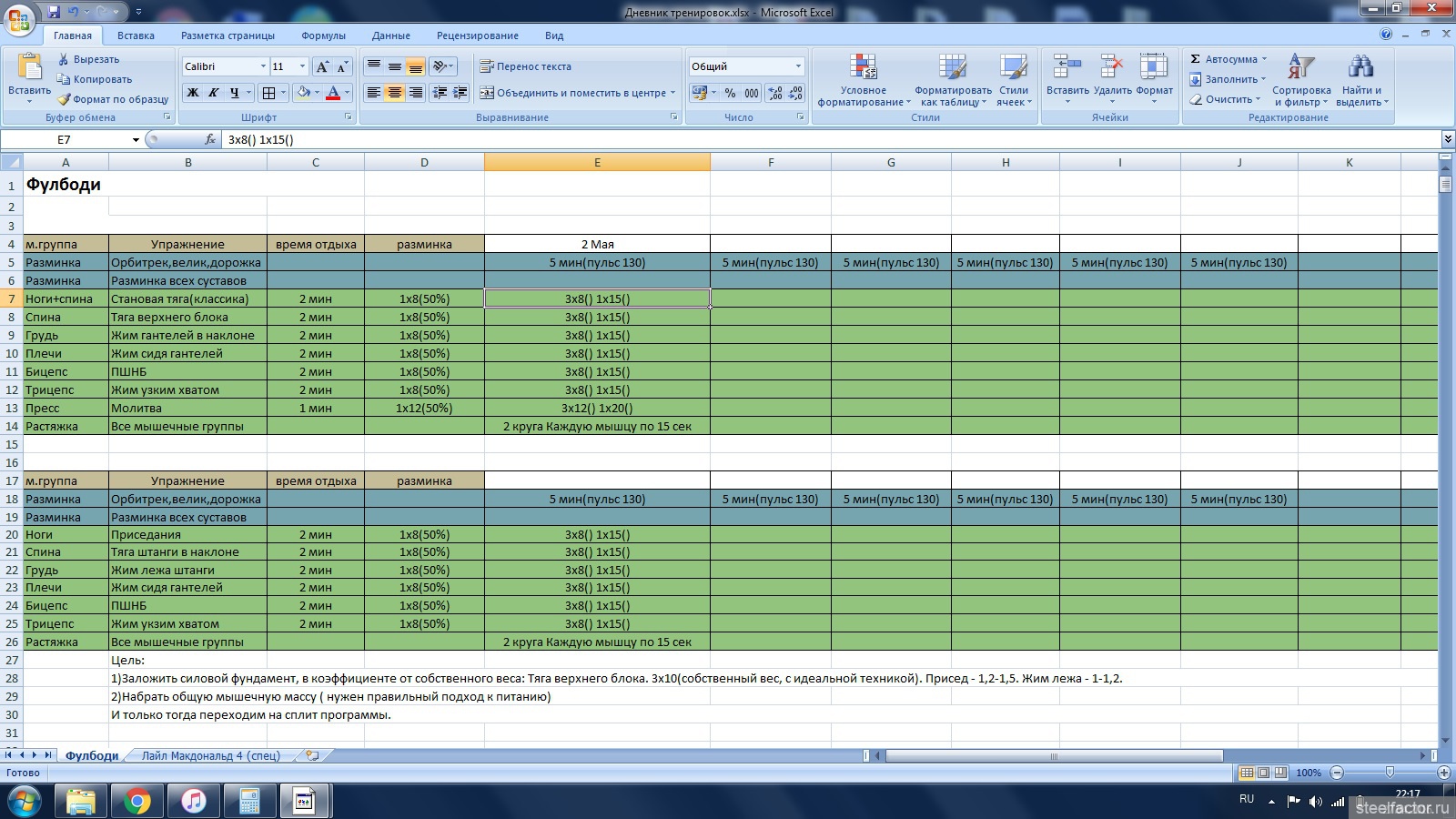Switch to Вид ribbon tab
The height and width of the screenshot is (819, 1456).
click(554, 35)
